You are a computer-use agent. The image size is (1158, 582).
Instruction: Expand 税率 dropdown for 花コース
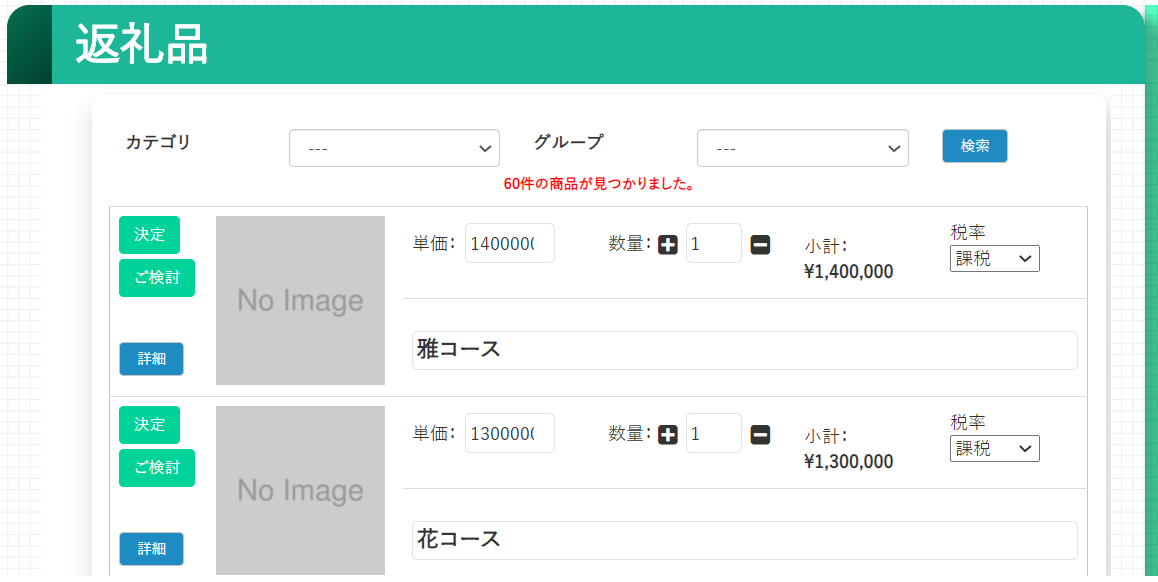(x=994, y=449)
